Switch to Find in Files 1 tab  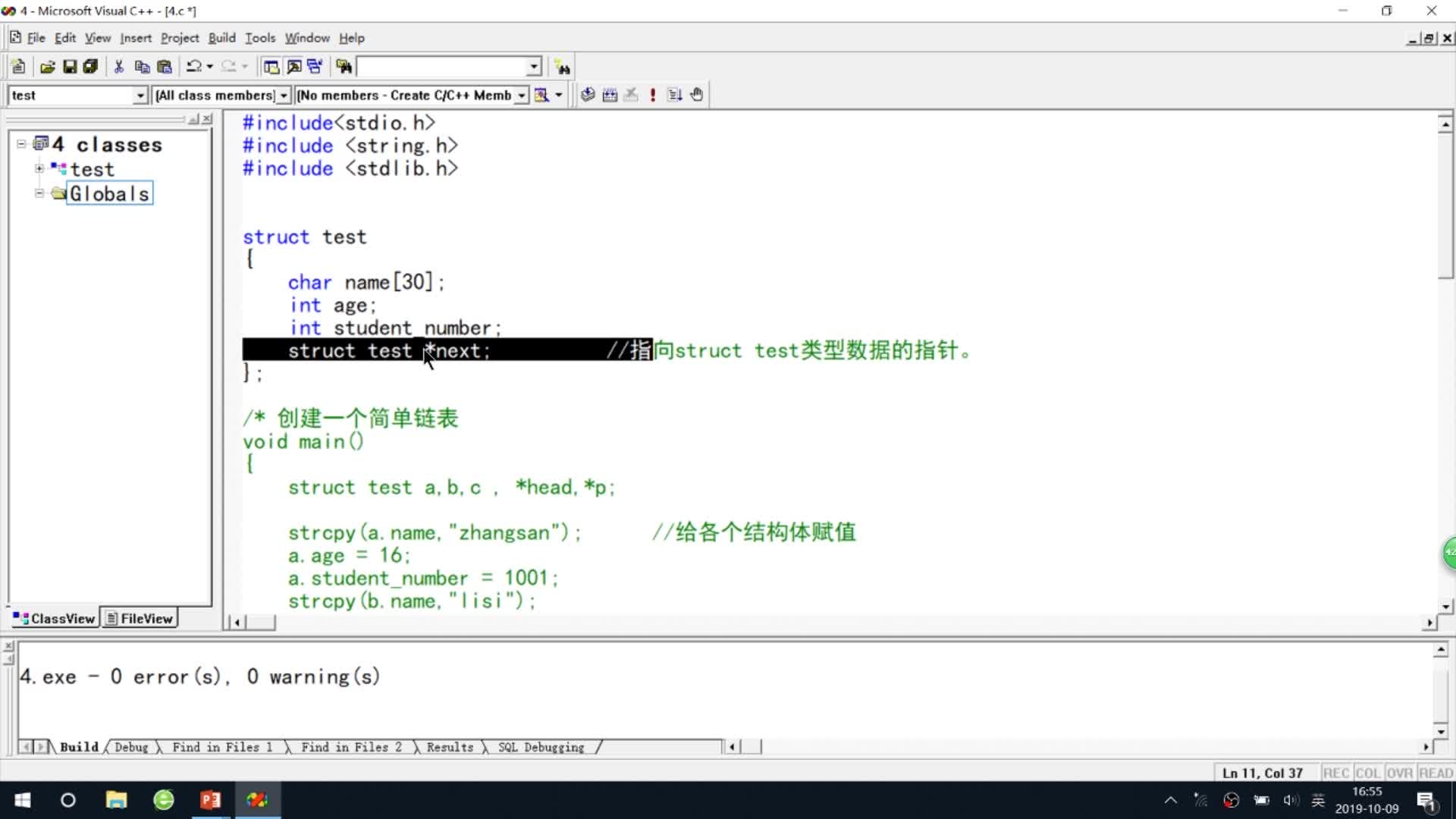click(x=221, y=747)
